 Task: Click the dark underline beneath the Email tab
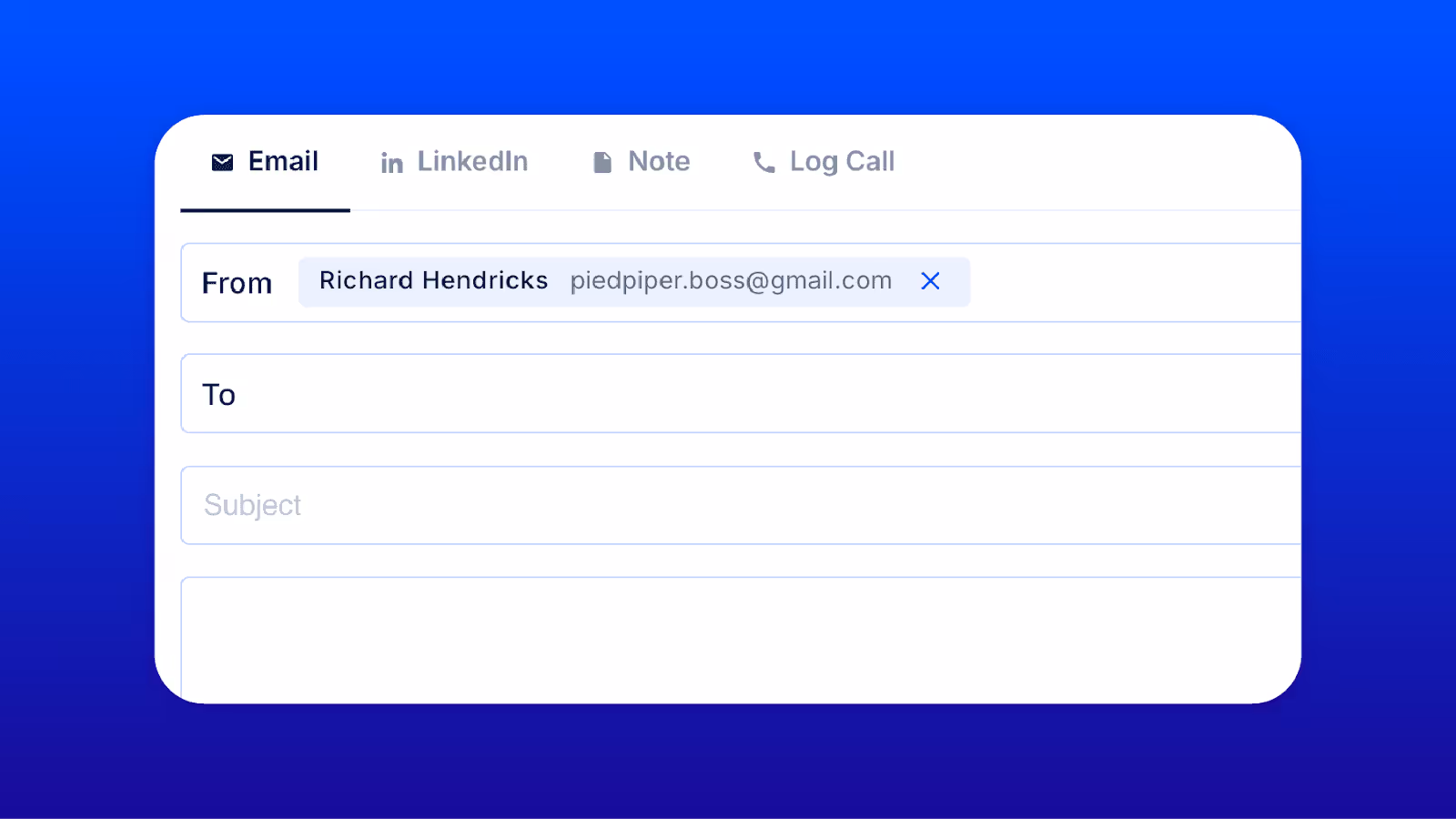point(265,210)
